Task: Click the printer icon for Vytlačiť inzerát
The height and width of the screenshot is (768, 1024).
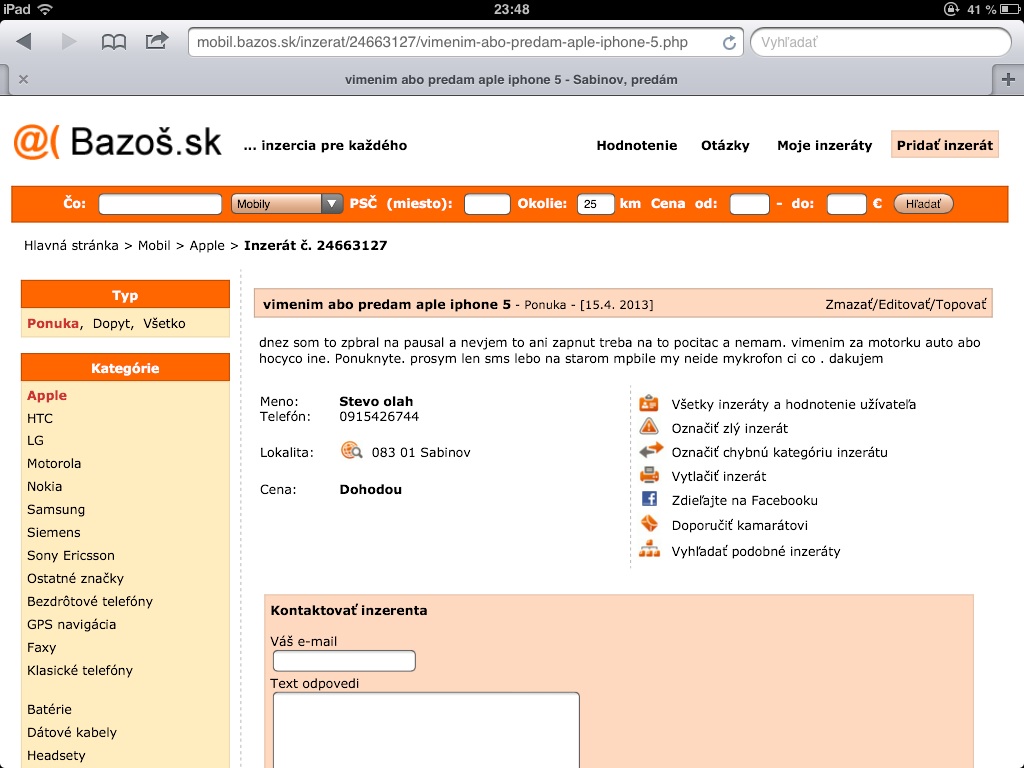Action: [650, 475]
